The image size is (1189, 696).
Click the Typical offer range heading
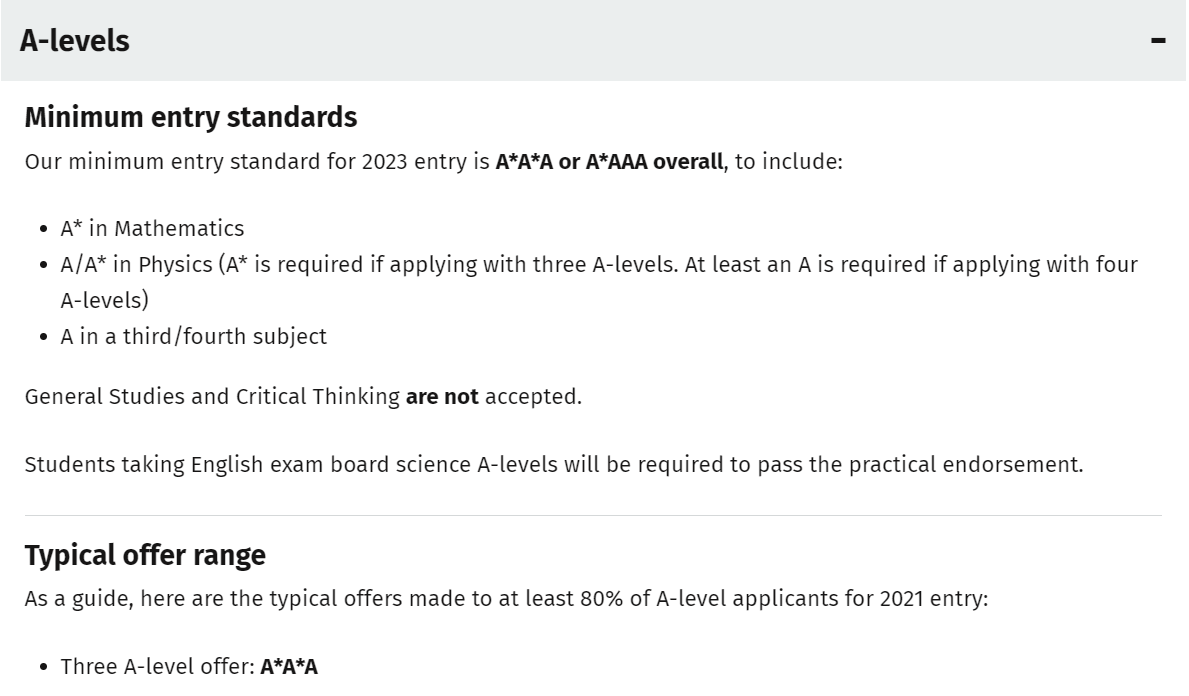click(145, 555)
